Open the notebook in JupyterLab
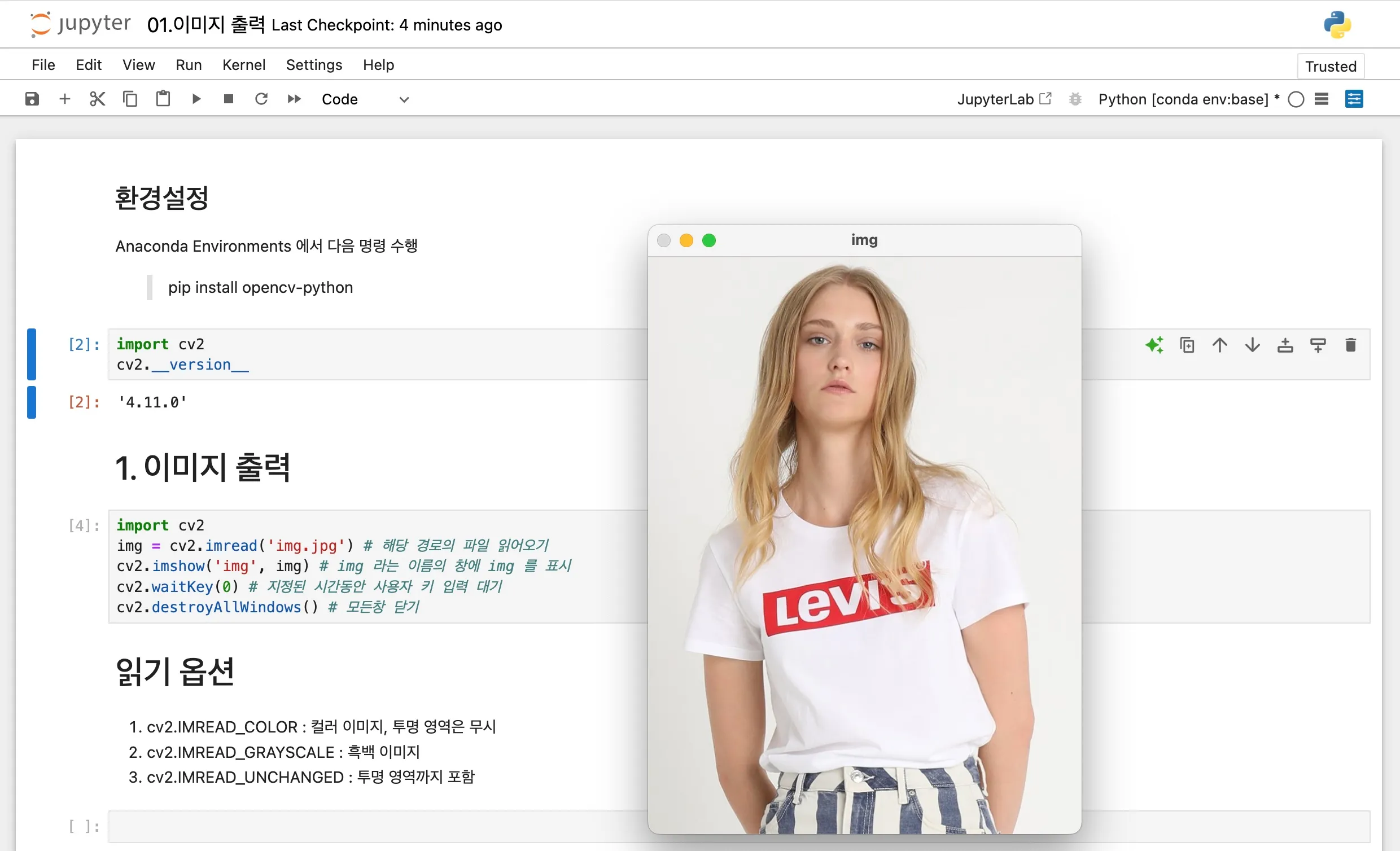This screenshot has height=851, width=1400. pos(1004,99)
